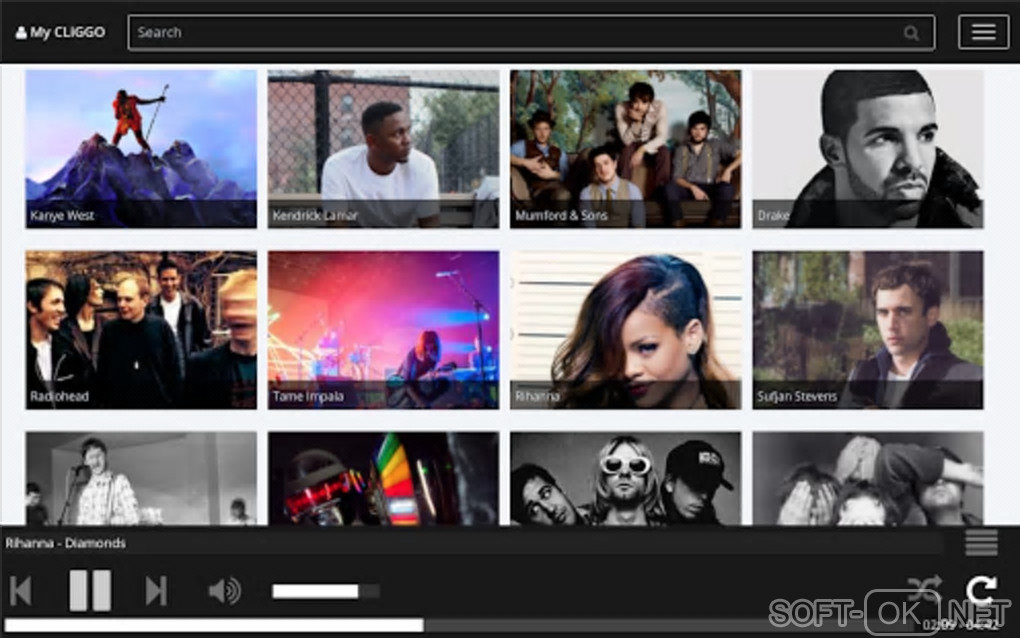Open the black-and-white singer with microphone thumbnail

[141, 478]
